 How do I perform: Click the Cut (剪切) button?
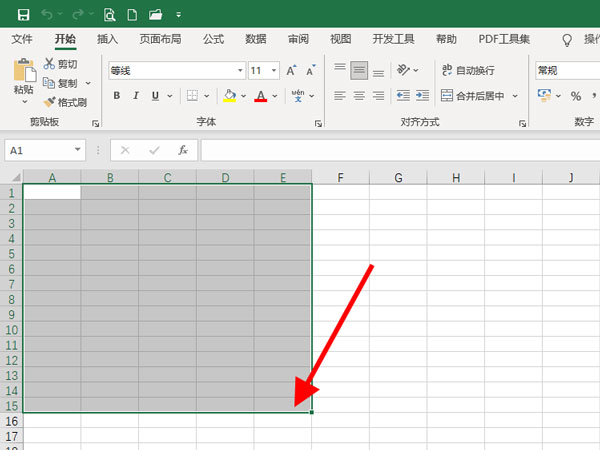point(60,64)
